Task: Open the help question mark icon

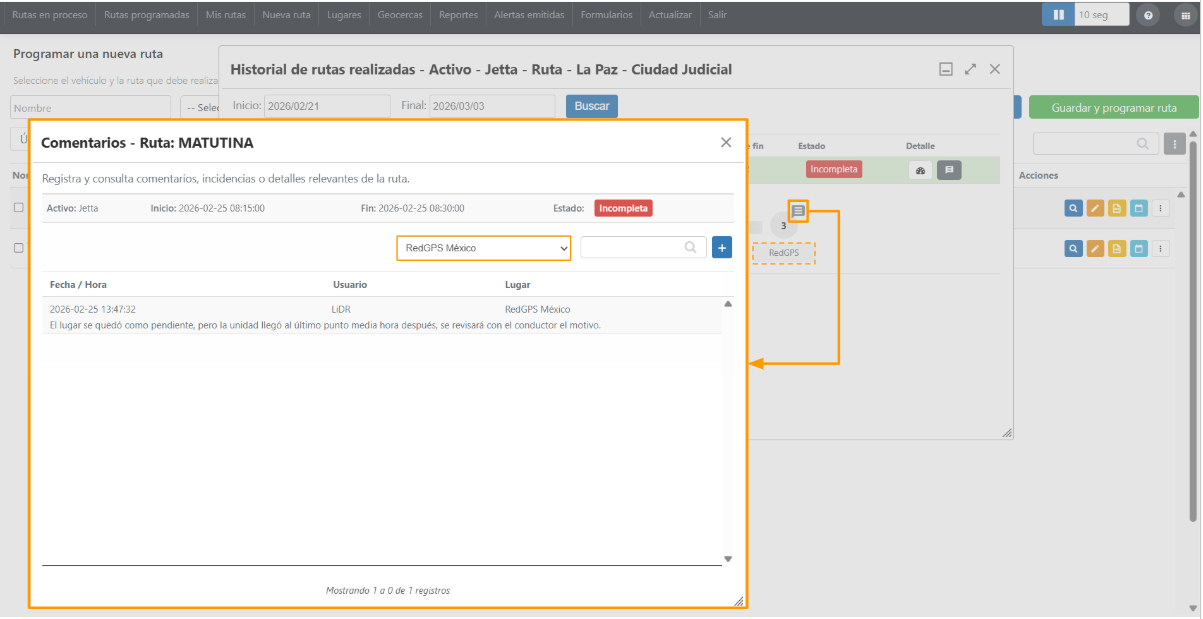Action: 1148,15
